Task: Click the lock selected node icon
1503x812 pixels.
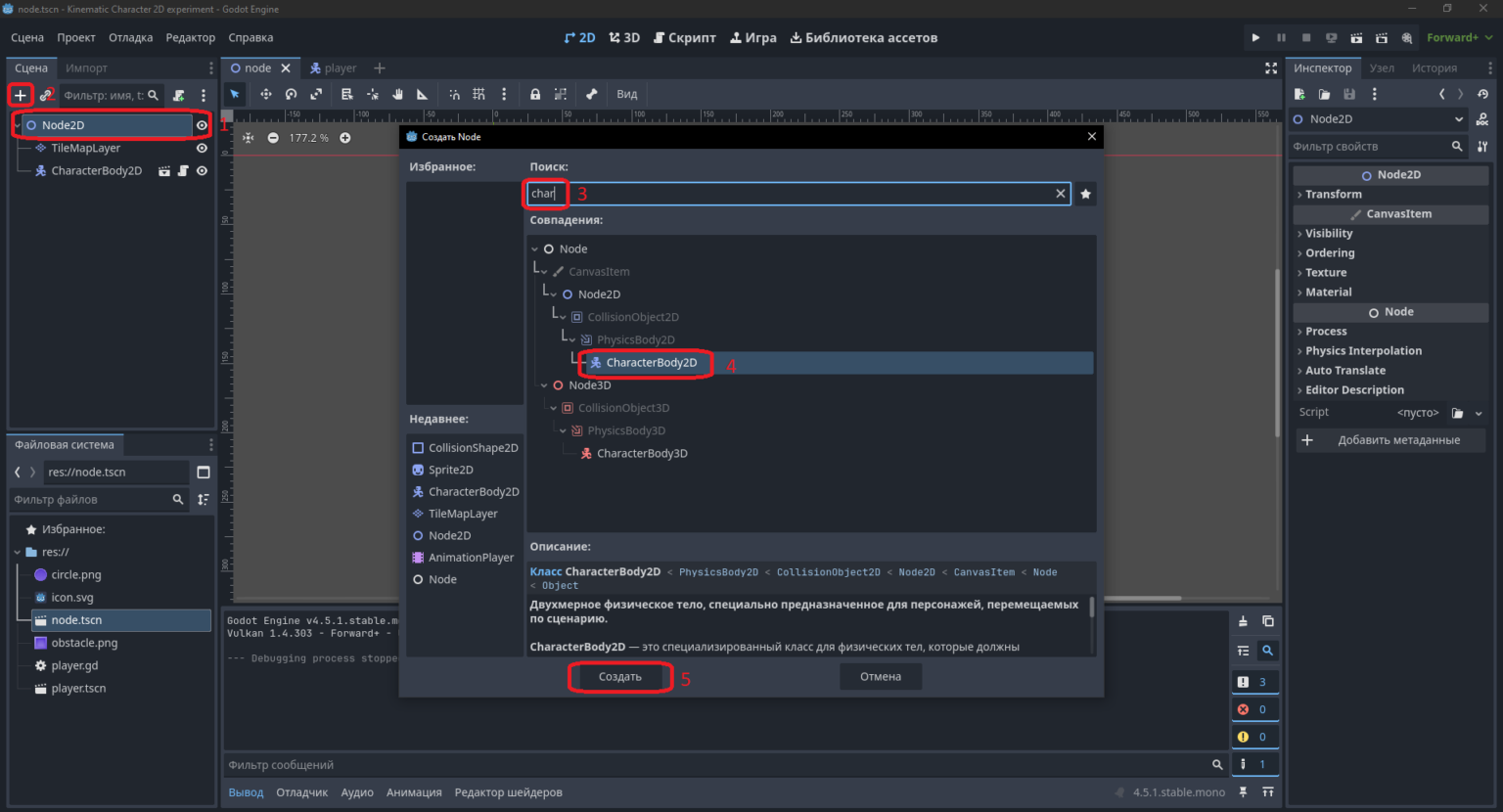Action: 535,94
